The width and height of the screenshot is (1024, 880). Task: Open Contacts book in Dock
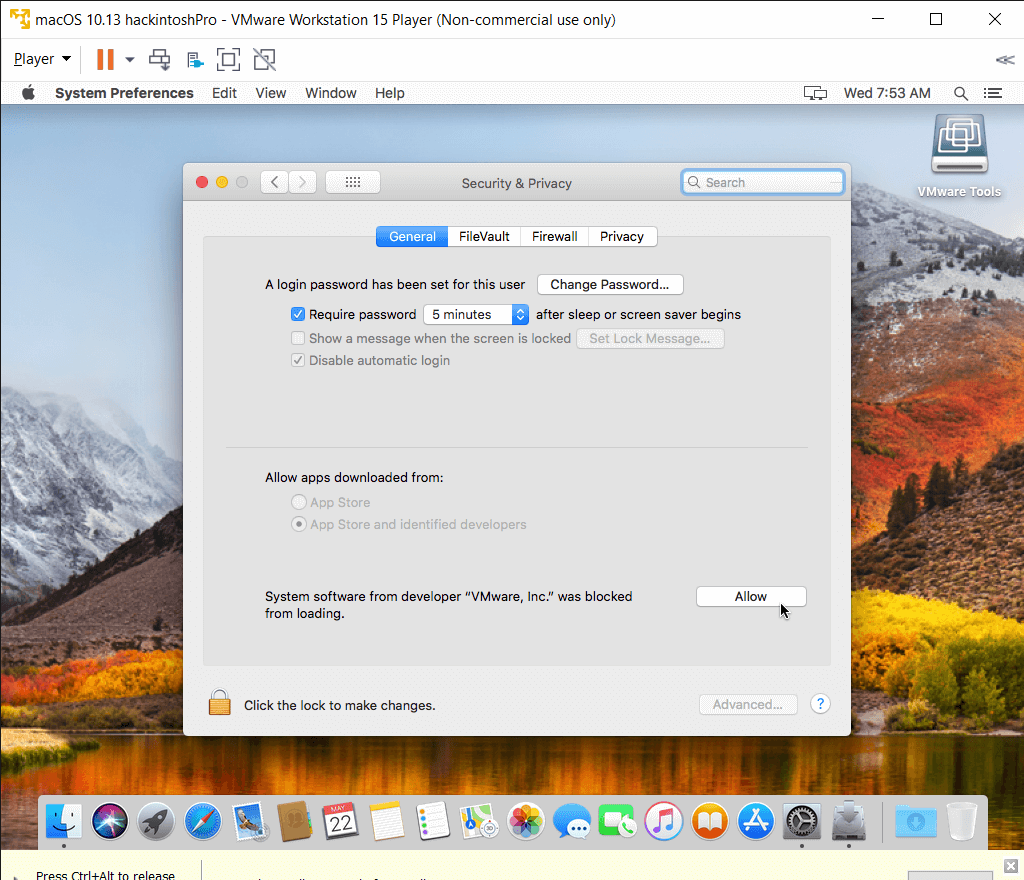[x=295, y=821]
